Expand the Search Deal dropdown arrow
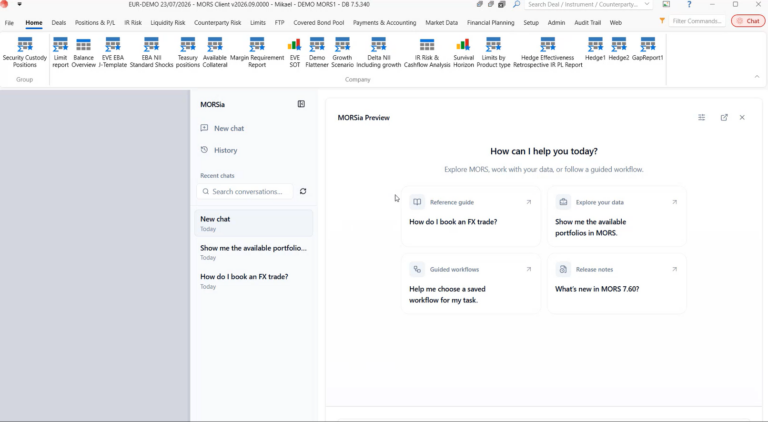 click(647, 4)
